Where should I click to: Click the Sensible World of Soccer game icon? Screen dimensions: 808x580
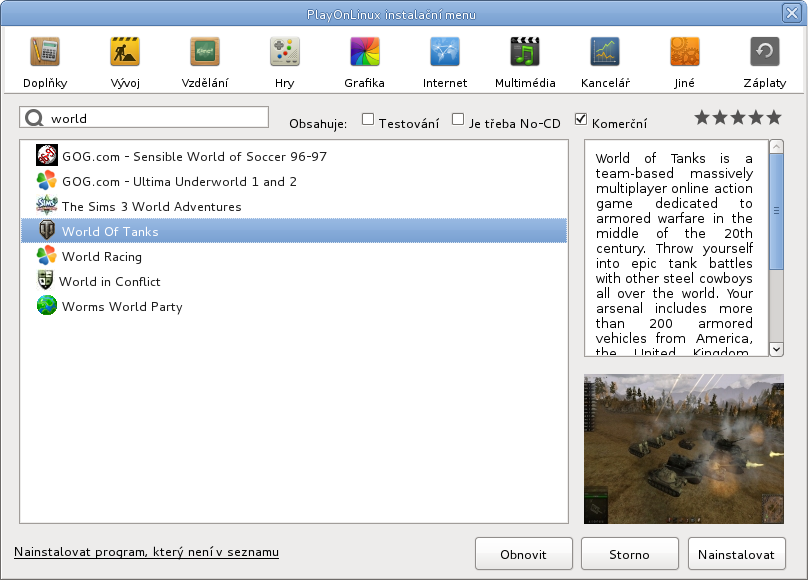(x=46, y=156)
